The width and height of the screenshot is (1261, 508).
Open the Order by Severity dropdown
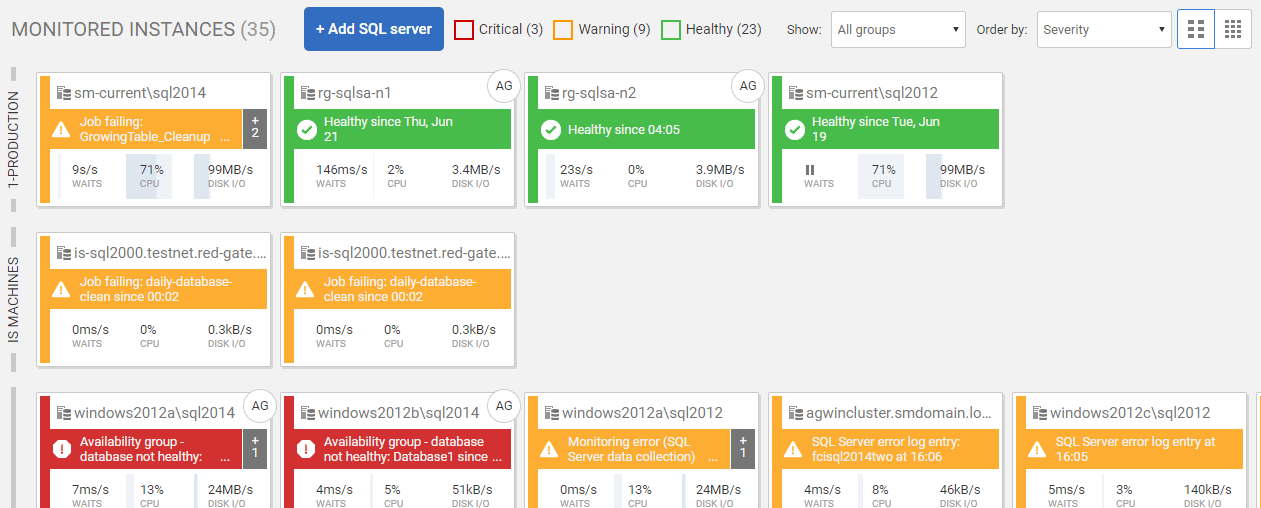1104,30
